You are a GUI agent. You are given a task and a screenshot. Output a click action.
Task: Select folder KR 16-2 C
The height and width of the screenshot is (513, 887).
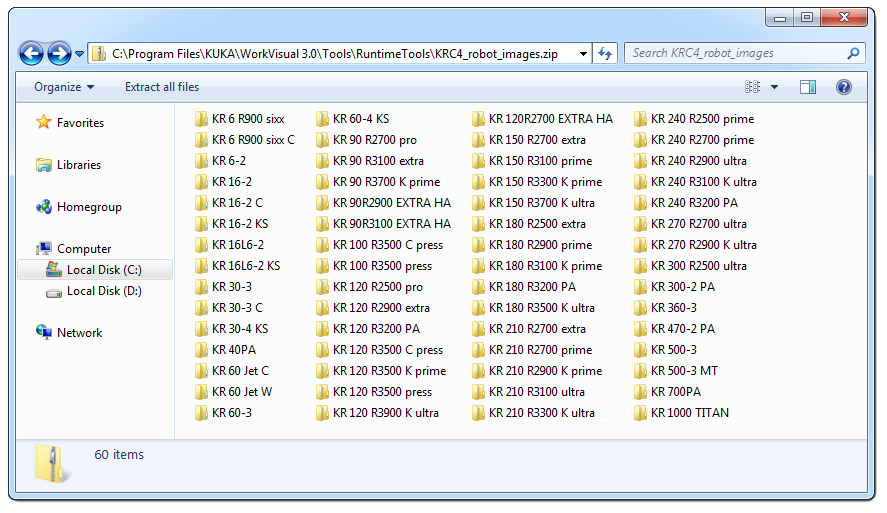pos(229,203)
